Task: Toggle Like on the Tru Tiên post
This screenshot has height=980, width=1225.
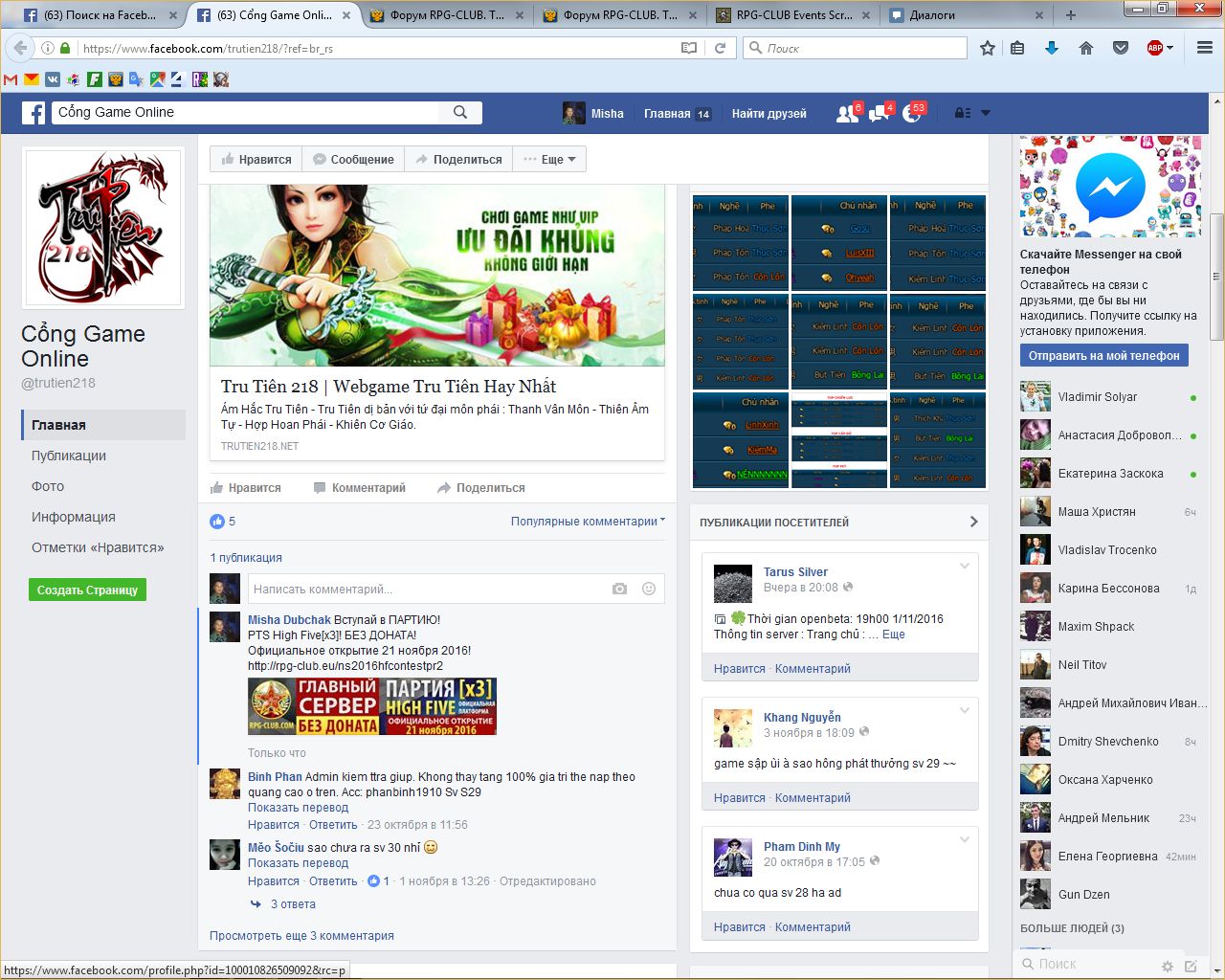Action: point(246,488)
